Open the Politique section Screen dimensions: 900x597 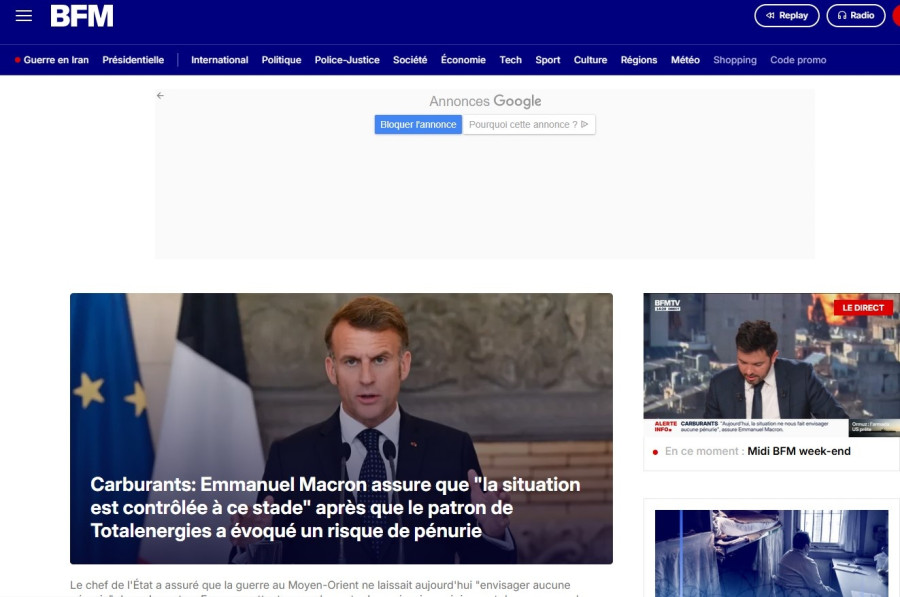click(281, 60)
